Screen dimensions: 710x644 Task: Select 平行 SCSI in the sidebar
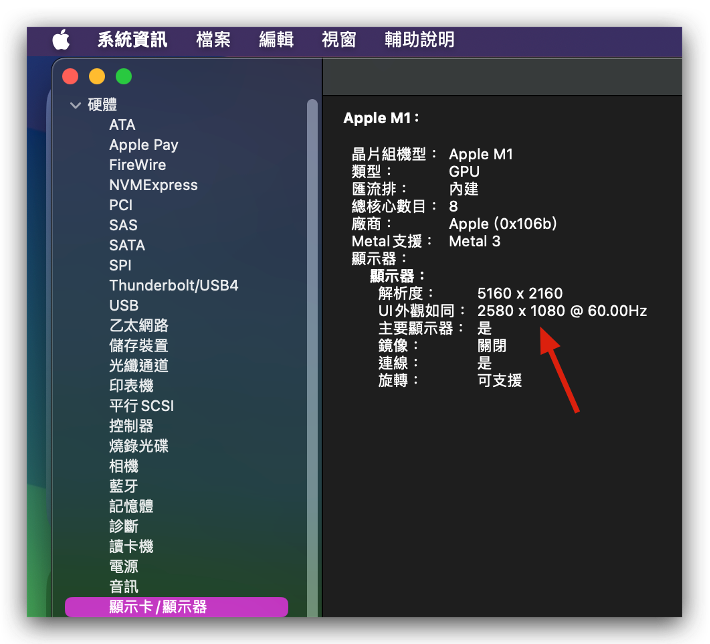point(141,406)
